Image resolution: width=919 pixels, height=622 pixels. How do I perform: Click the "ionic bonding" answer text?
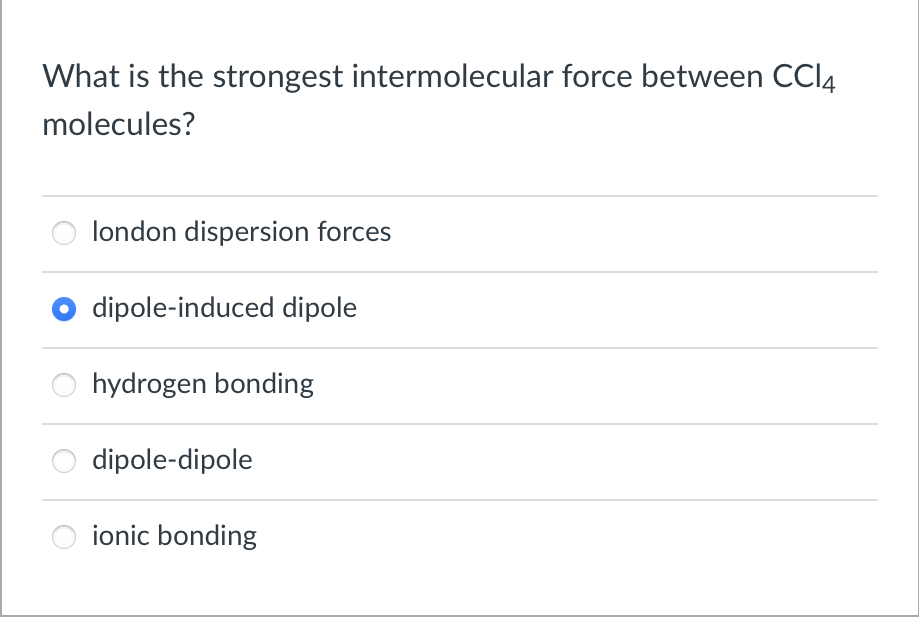pos(174,536)
